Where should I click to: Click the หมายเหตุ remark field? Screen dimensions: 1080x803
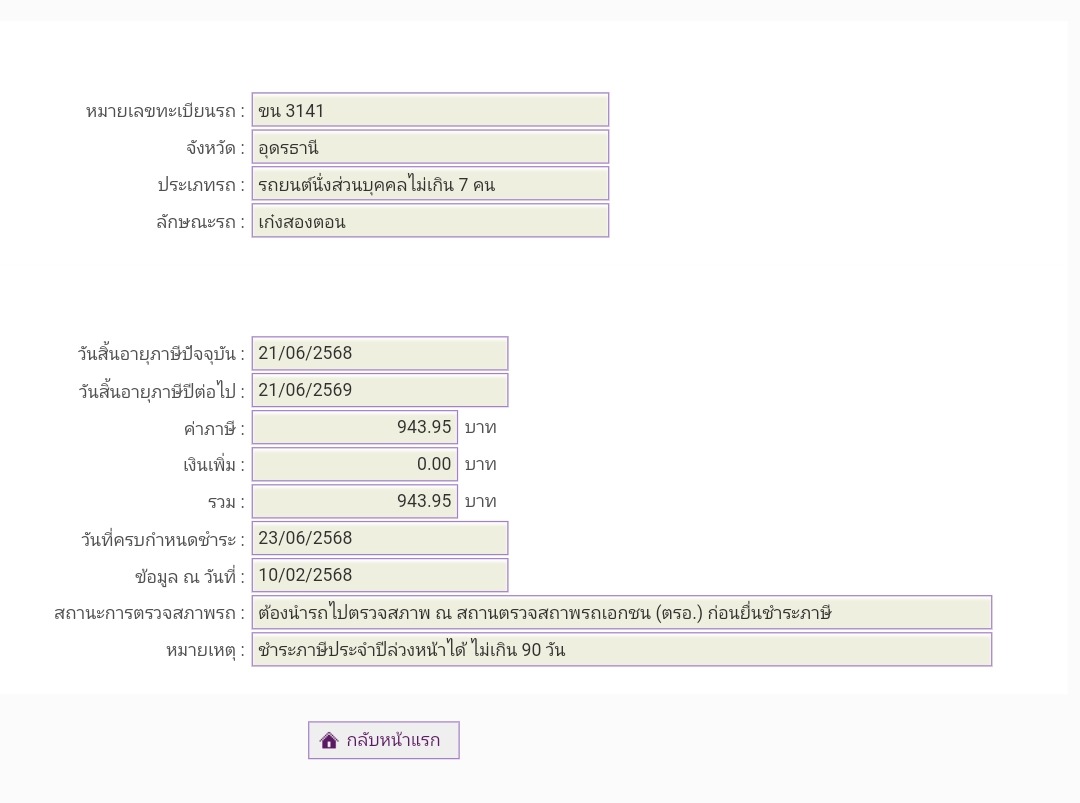click(x=621, y=649)
